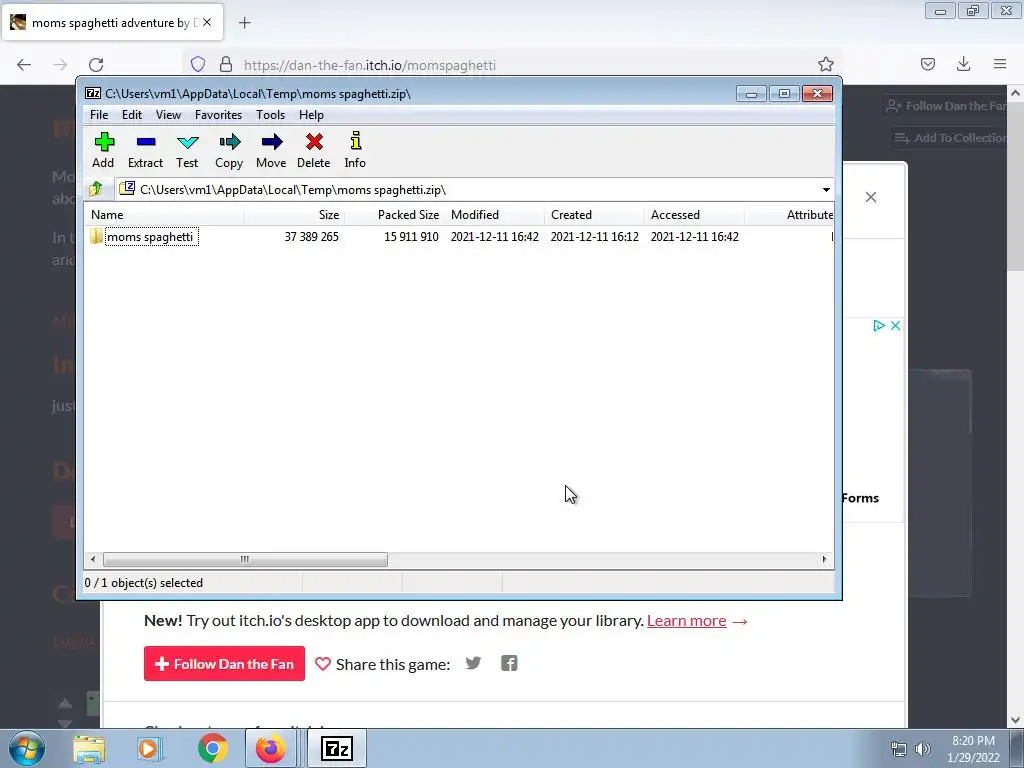Screen dimensions: 1024x768
Task: Open the Firefox tracking protection shield
Action: coord(198,64)
